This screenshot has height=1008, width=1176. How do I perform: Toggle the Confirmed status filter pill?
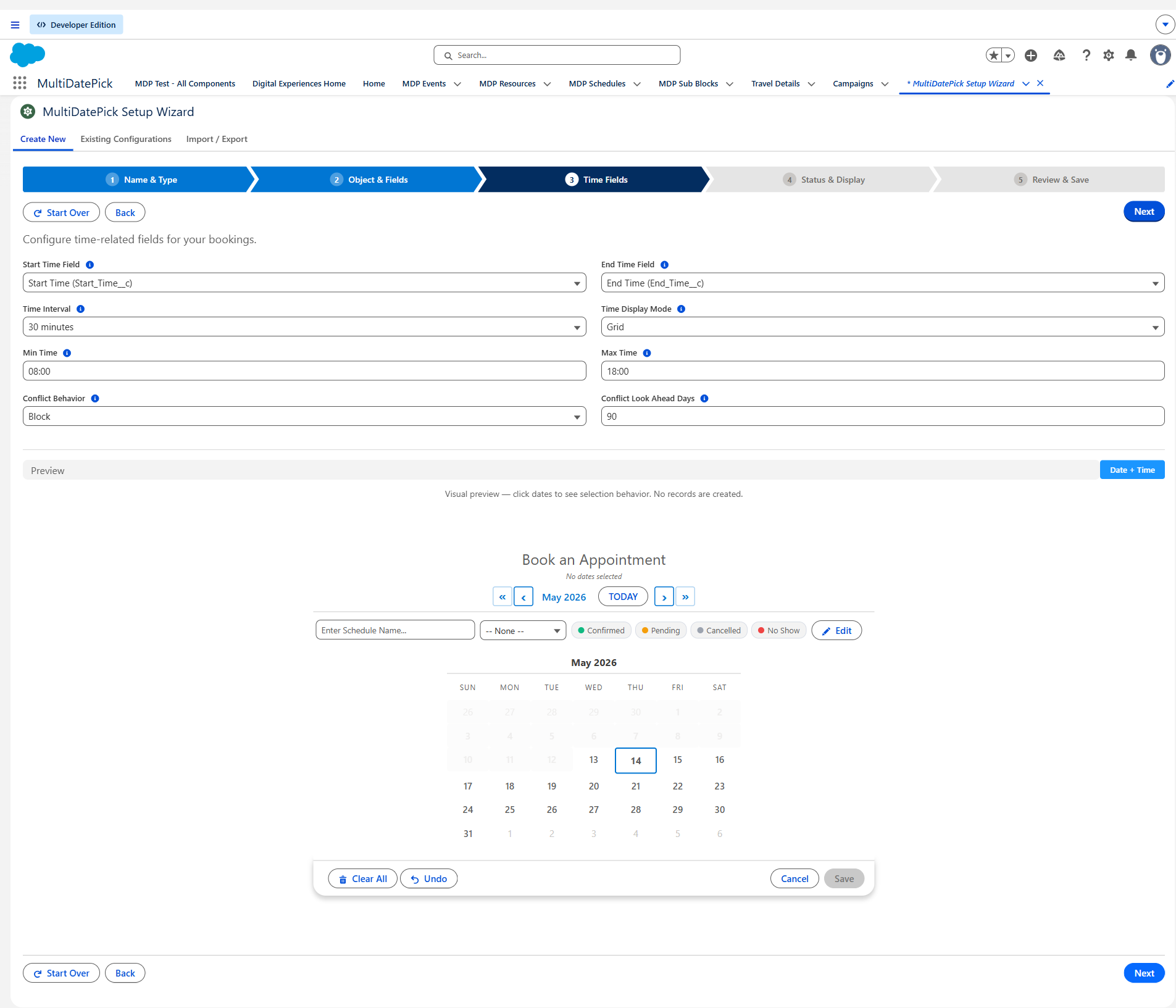coord(601,630)
